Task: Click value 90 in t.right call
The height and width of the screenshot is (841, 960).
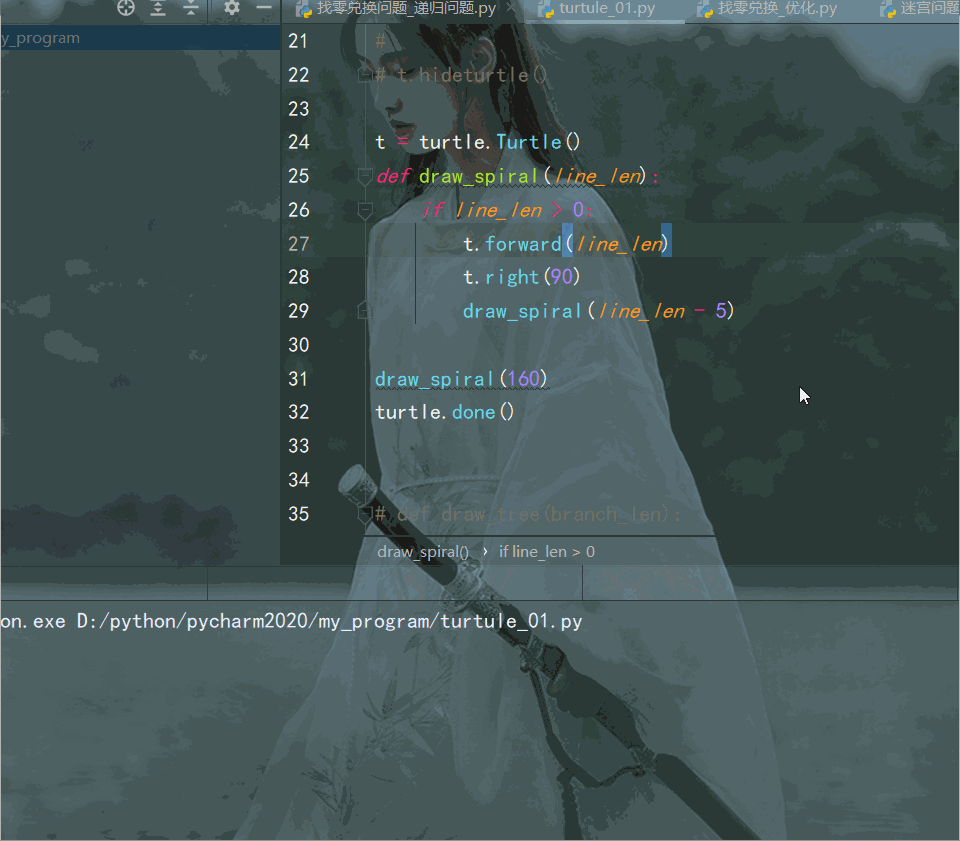Action: [561, 277]
